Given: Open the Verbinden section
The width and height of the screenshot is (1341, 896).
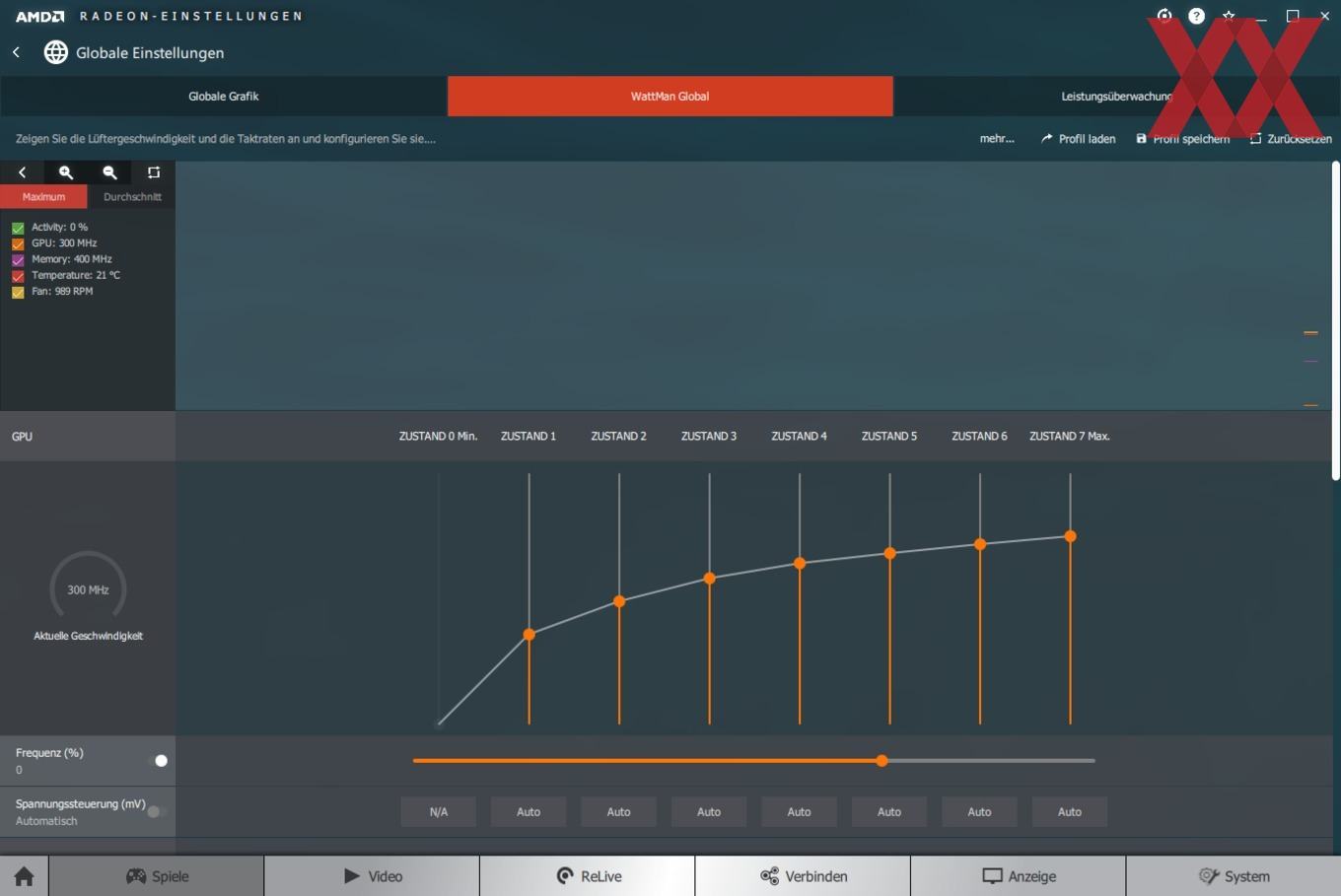Looking at the screenshot, I should tap(803, 876).
